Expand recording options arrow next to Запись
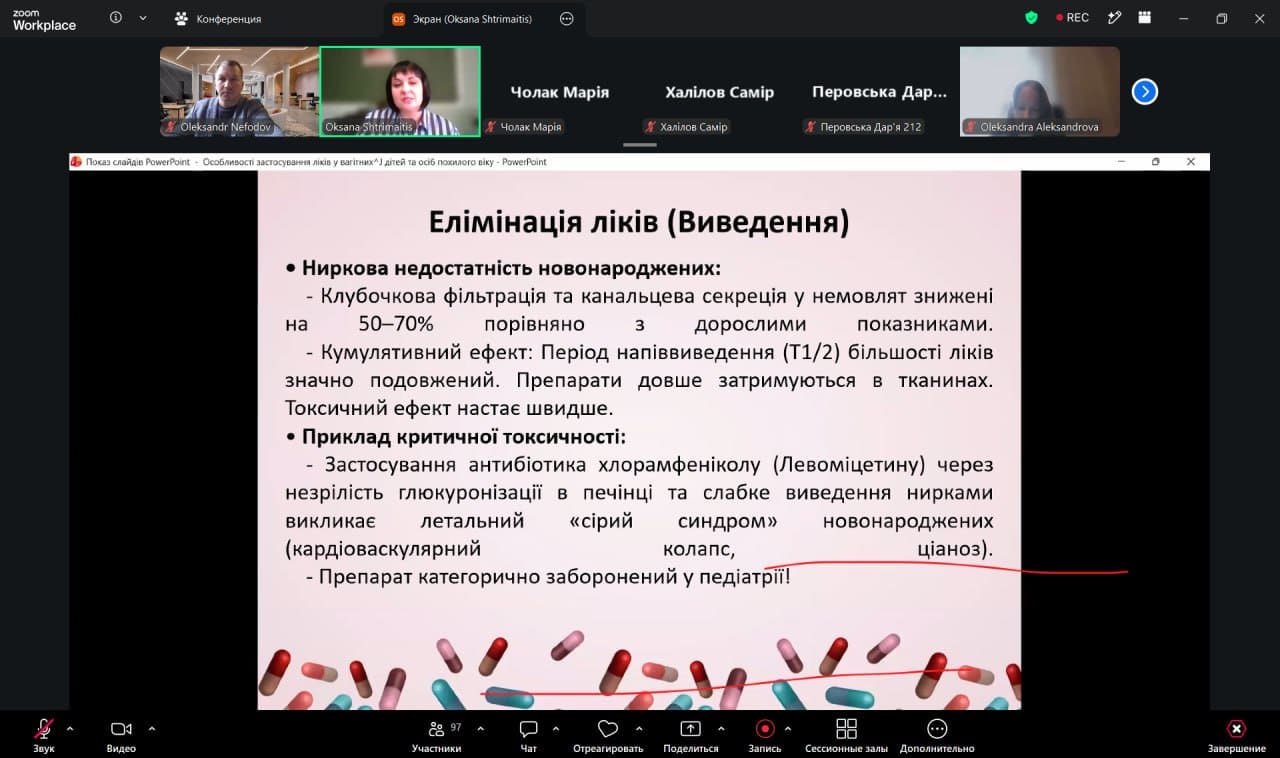This screenshot has height=758, width=1280. click(788, 728)
